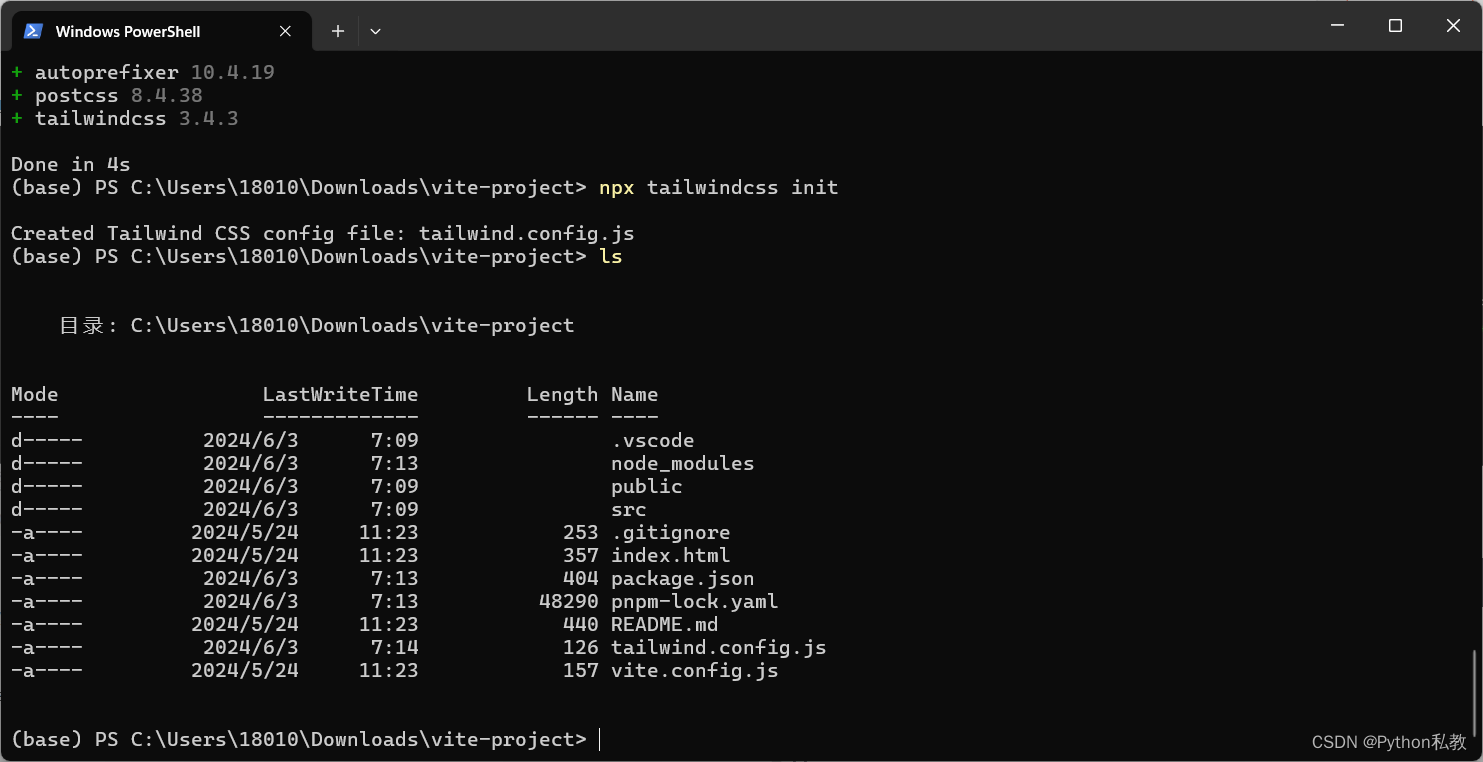Click the 'src' directory name
The width and height of the screenshot is (1483, 762).
click(x=628, y=509)
